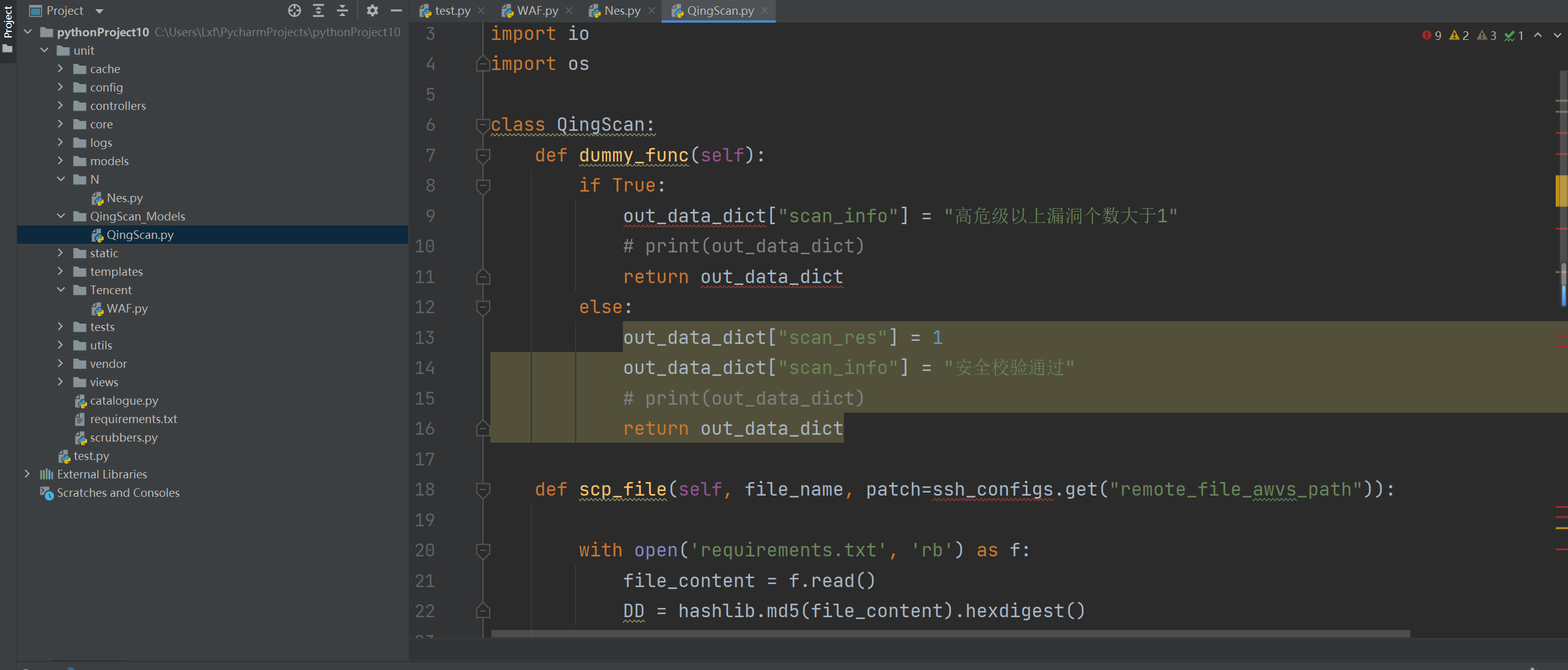Screen dimensions: 1568x670
Task: Click the weak warnings count indicator
Action: (x=1487, y=36)
